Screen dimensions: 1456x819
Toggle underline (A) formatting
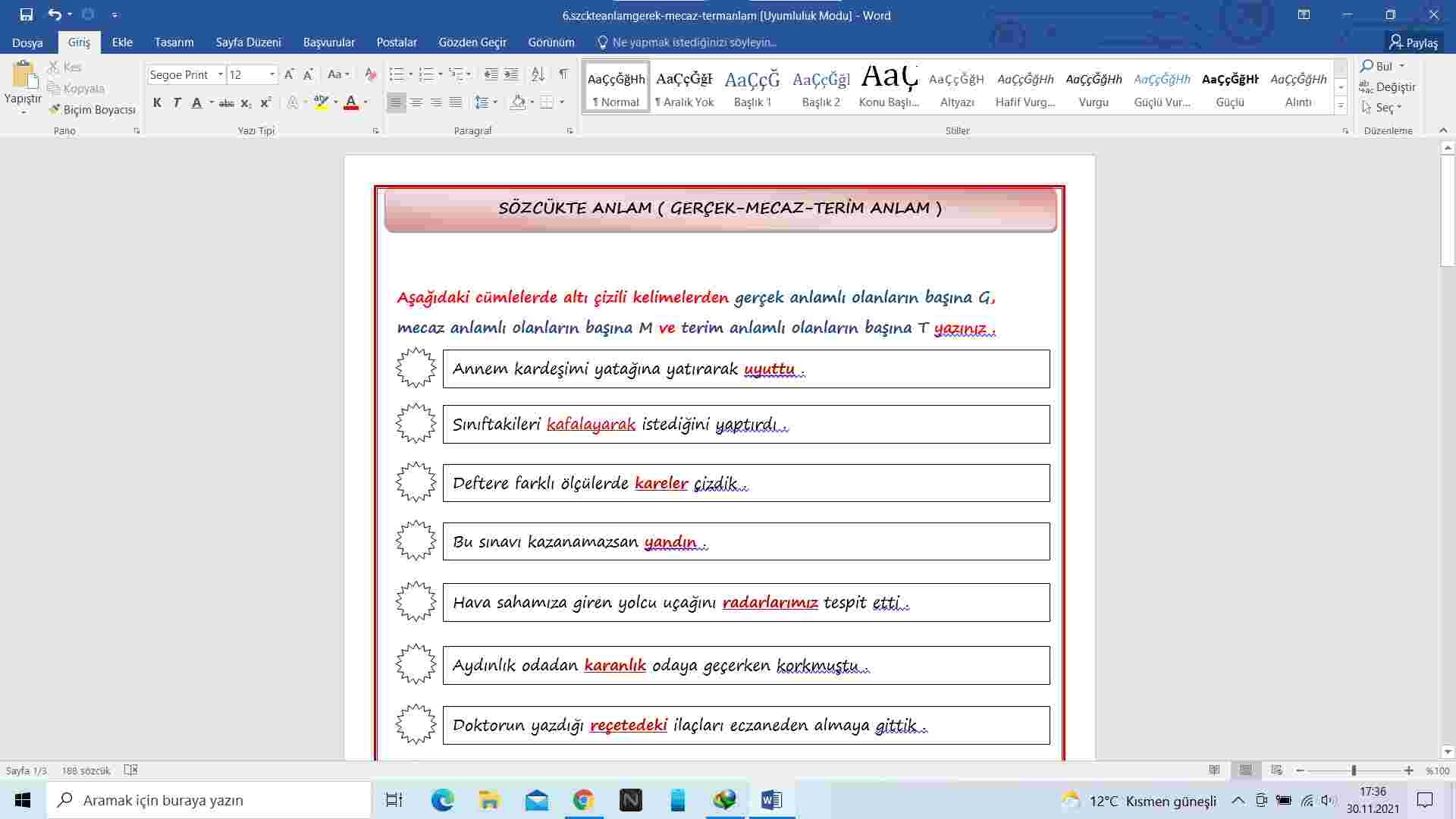click(196, 102)
